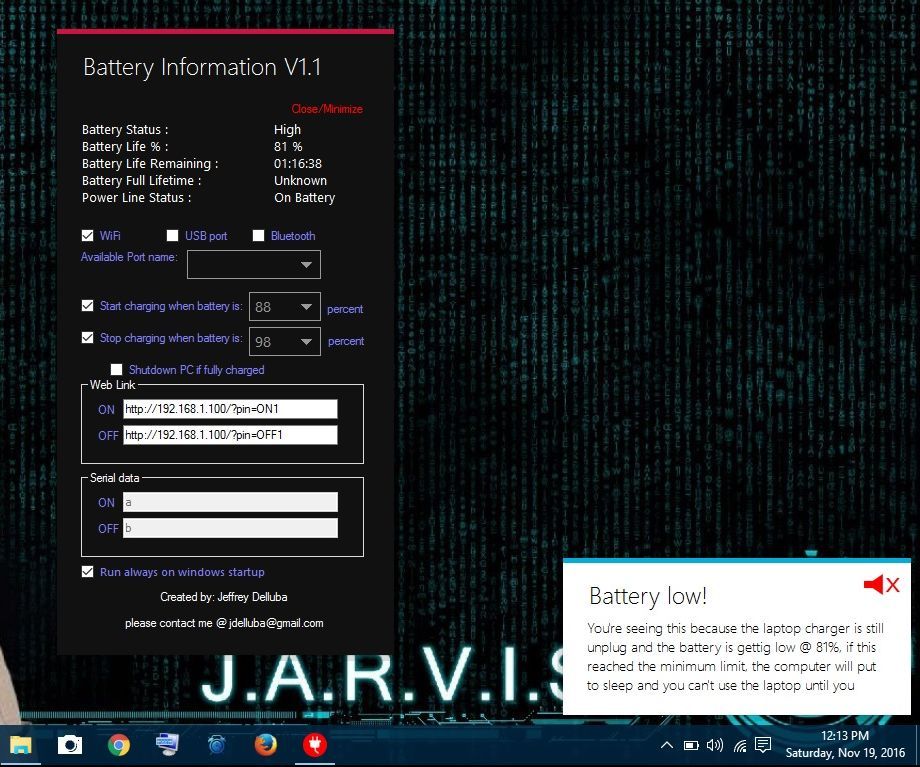Click the jdelluba@gmail.com contact text
Screen dimensions: 920x767
tap(276, 623)
